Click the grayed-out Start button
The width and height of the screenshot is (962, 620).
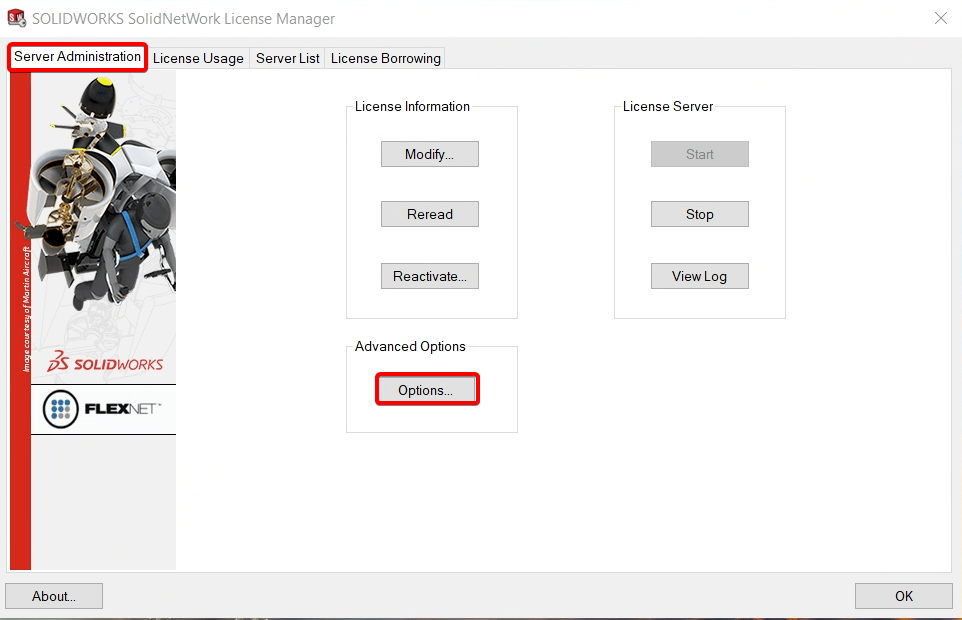699,154
